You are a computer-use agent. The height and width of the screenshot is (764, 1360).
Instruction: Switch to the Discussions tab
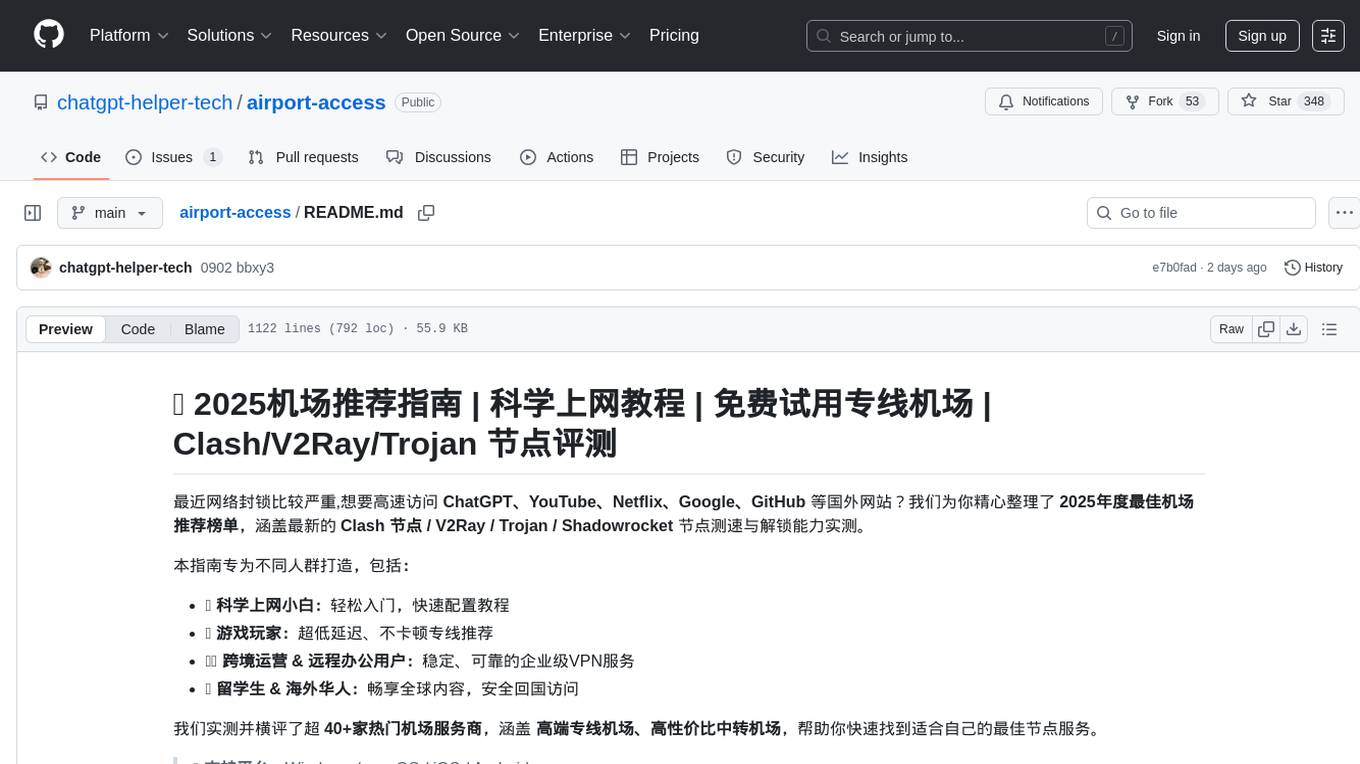[439, 157]
